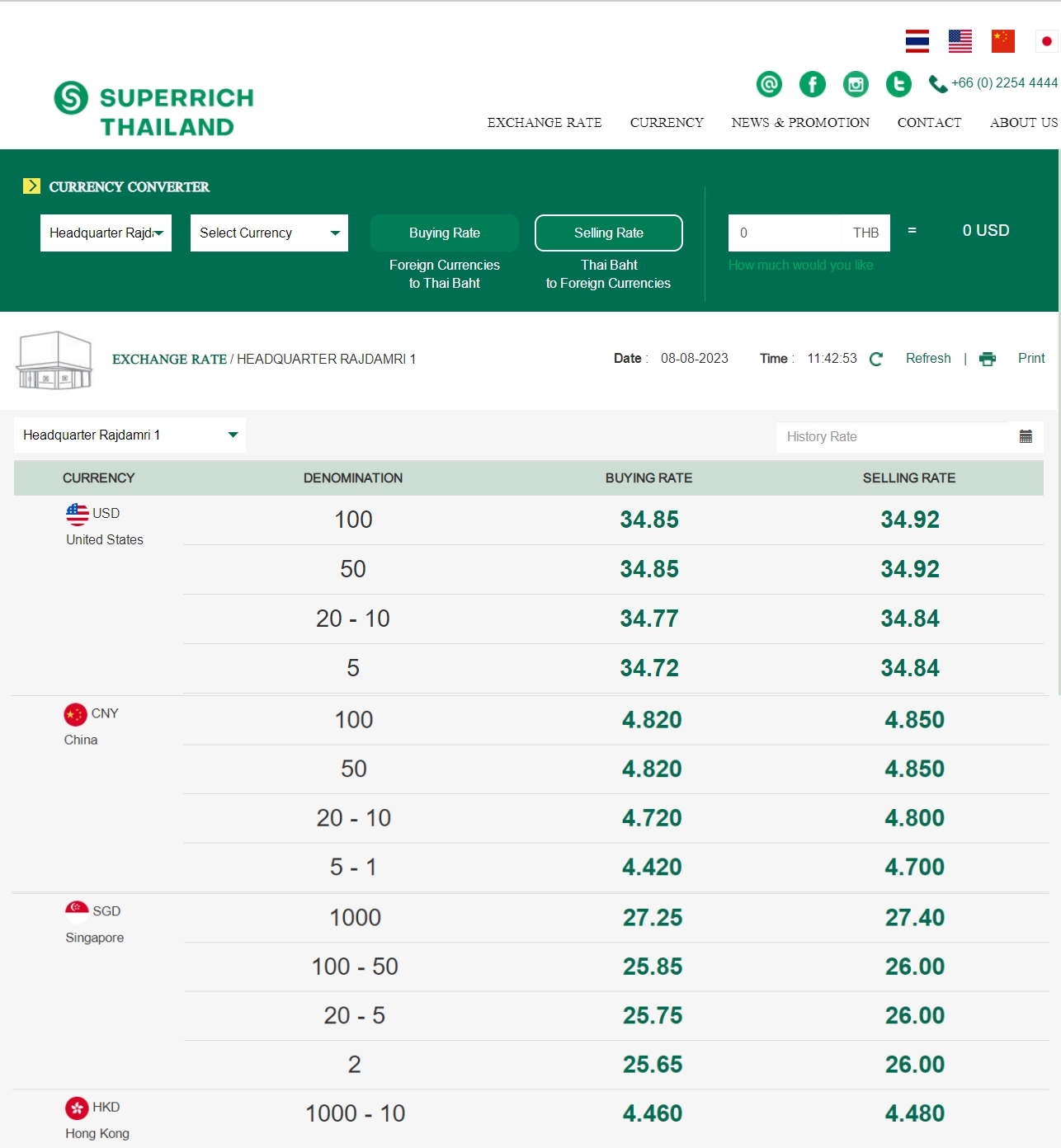Select the Selling Rate option

609,233
